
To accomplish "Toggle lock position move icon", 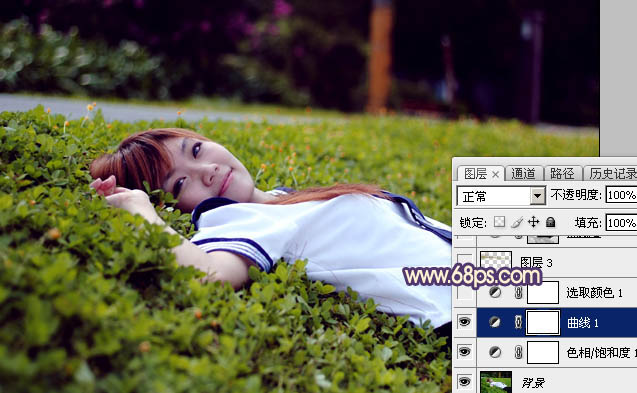I will click(x=533, y=222).
